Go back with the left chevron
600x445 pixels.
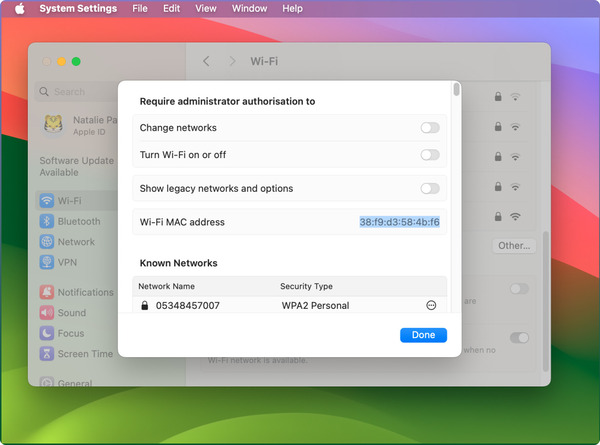(x=206, y=61)
